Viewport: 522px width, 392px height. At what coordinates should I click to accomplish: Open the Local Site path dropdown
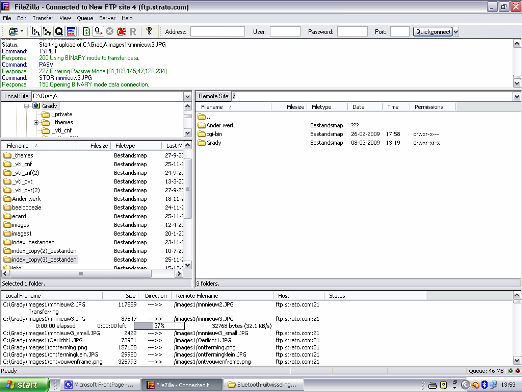(187, 96)
